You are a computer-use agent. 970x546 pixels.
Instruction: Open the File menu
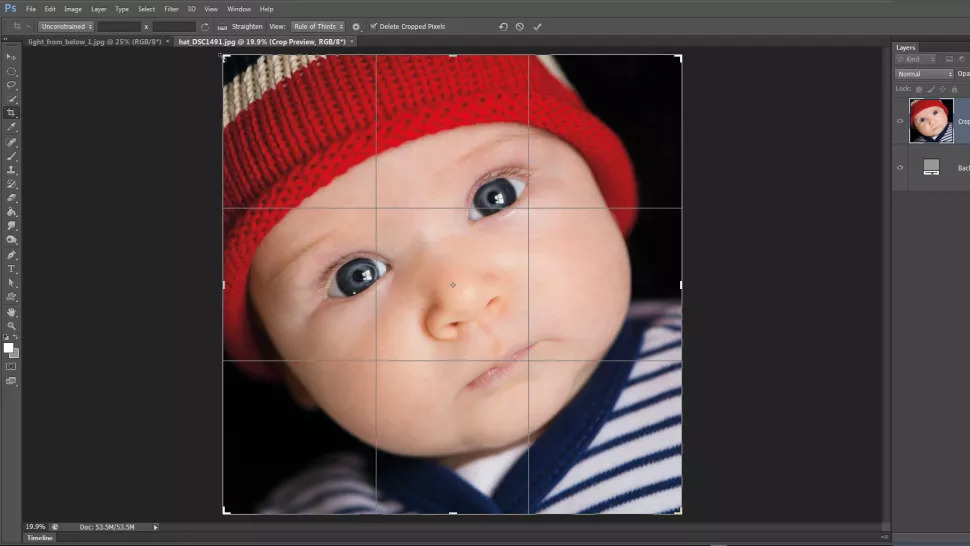(30, 9)
